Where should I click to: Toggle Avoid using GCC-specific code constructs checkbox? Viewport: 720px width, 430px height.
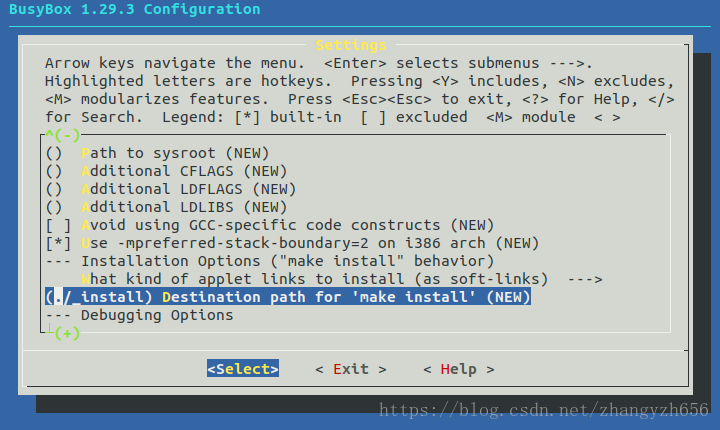click(270, 225)
